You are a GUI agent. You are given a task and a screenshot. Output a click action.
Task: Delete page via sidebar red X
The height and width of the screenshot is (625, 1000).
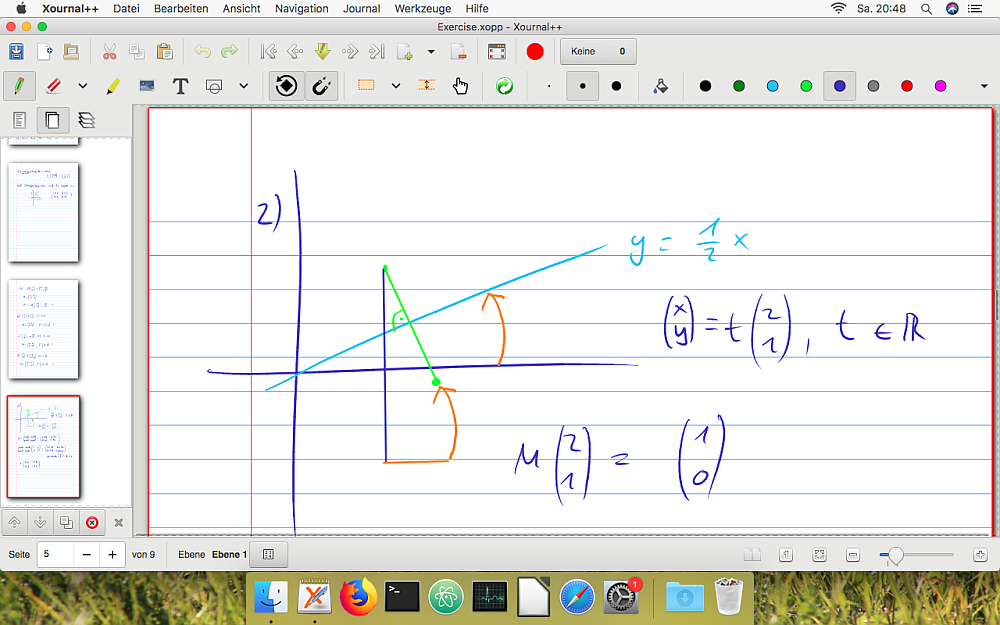pyautogui.click(x=92, y=523)
